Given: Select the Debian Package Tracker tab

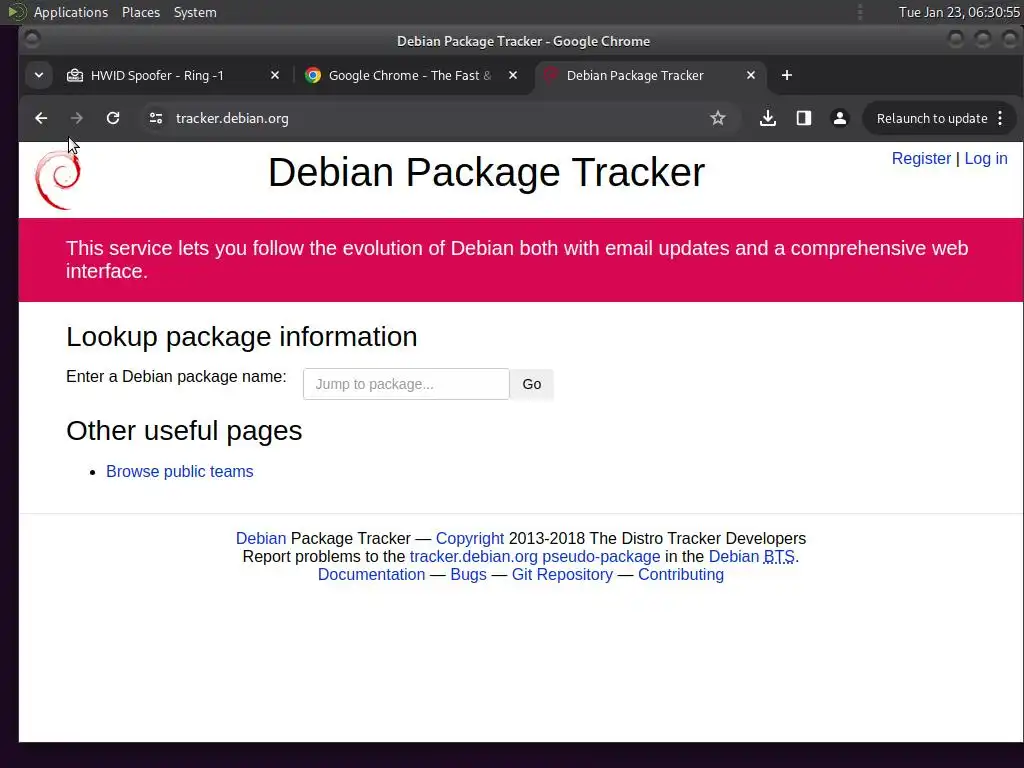Looking at the screenshot, I should pos(650,75).
